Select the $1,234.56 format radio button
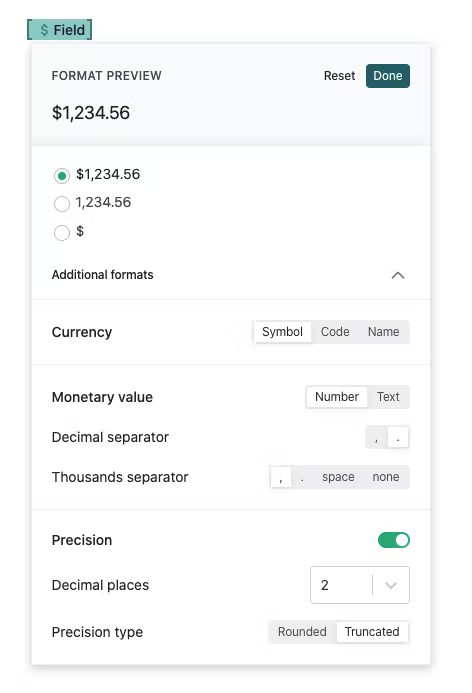This screenshot has height=693, width=472. pos(62,175)
